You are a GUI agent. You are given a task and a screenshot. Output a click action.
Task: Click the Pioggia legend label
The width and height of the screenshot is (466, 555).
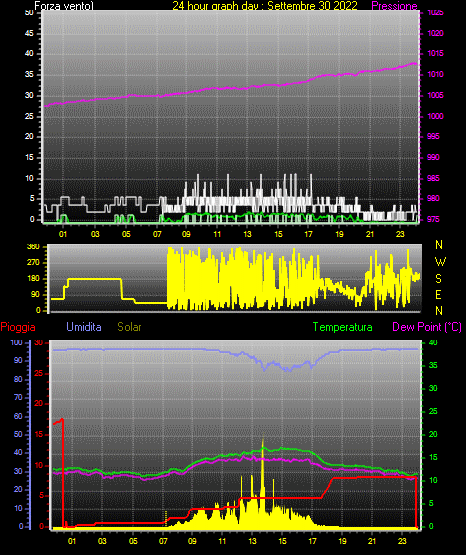point(18,327)
